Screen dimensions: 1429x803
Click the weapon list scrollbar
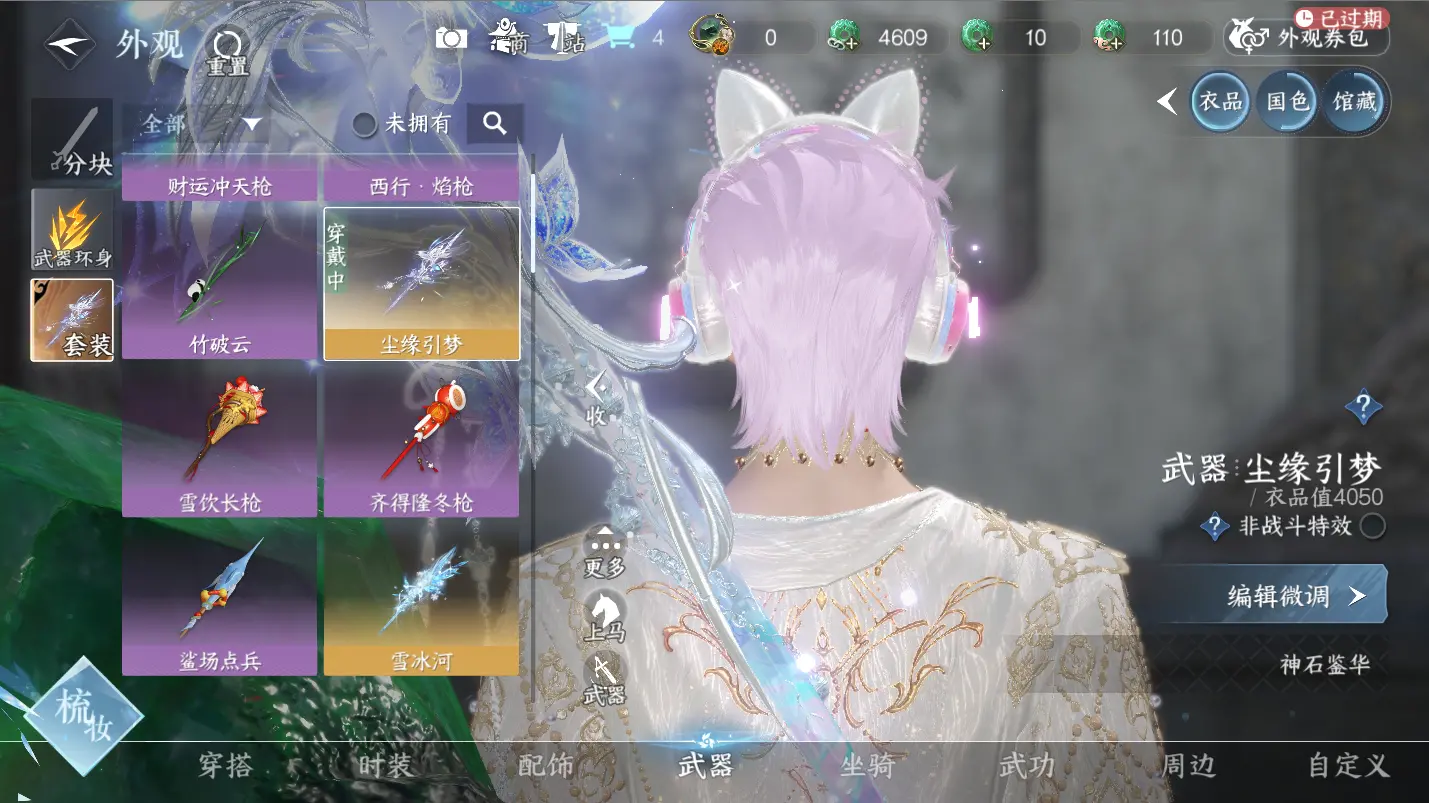[x=533, y=222]
